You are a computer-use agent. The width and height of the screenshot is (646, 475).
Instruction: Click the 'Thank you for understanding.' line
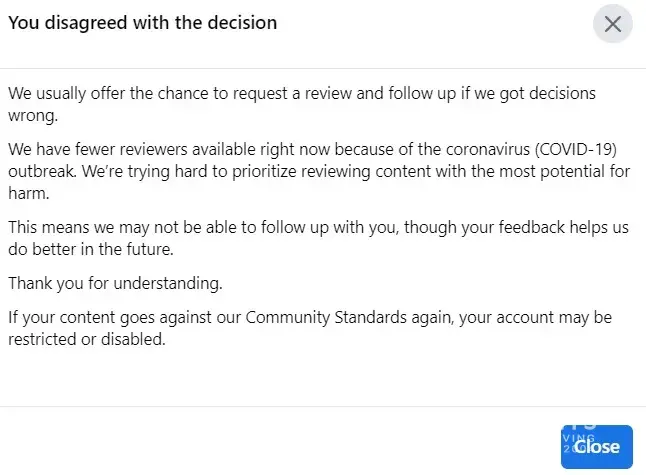tap(115, 283)
